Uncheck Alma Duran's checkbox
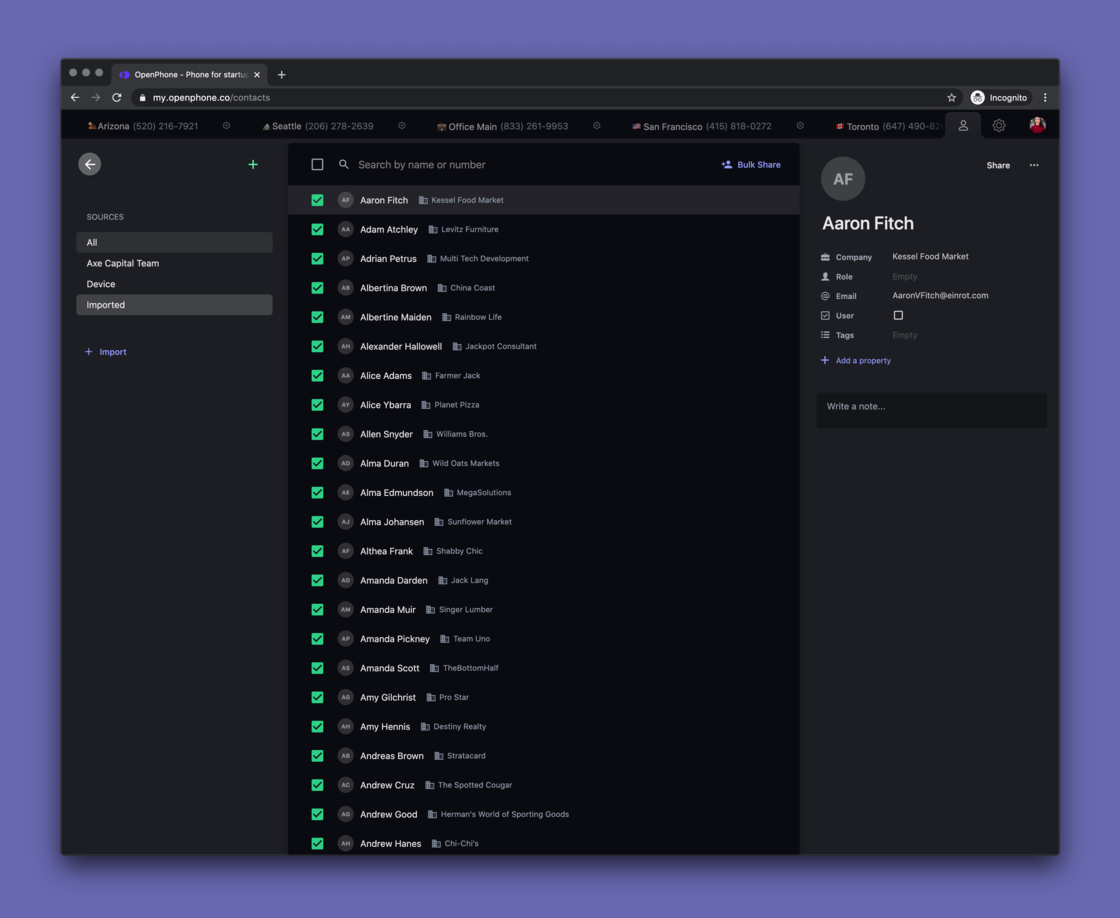1120x918 pixels. pyautogui.click(x=317, y=464)
